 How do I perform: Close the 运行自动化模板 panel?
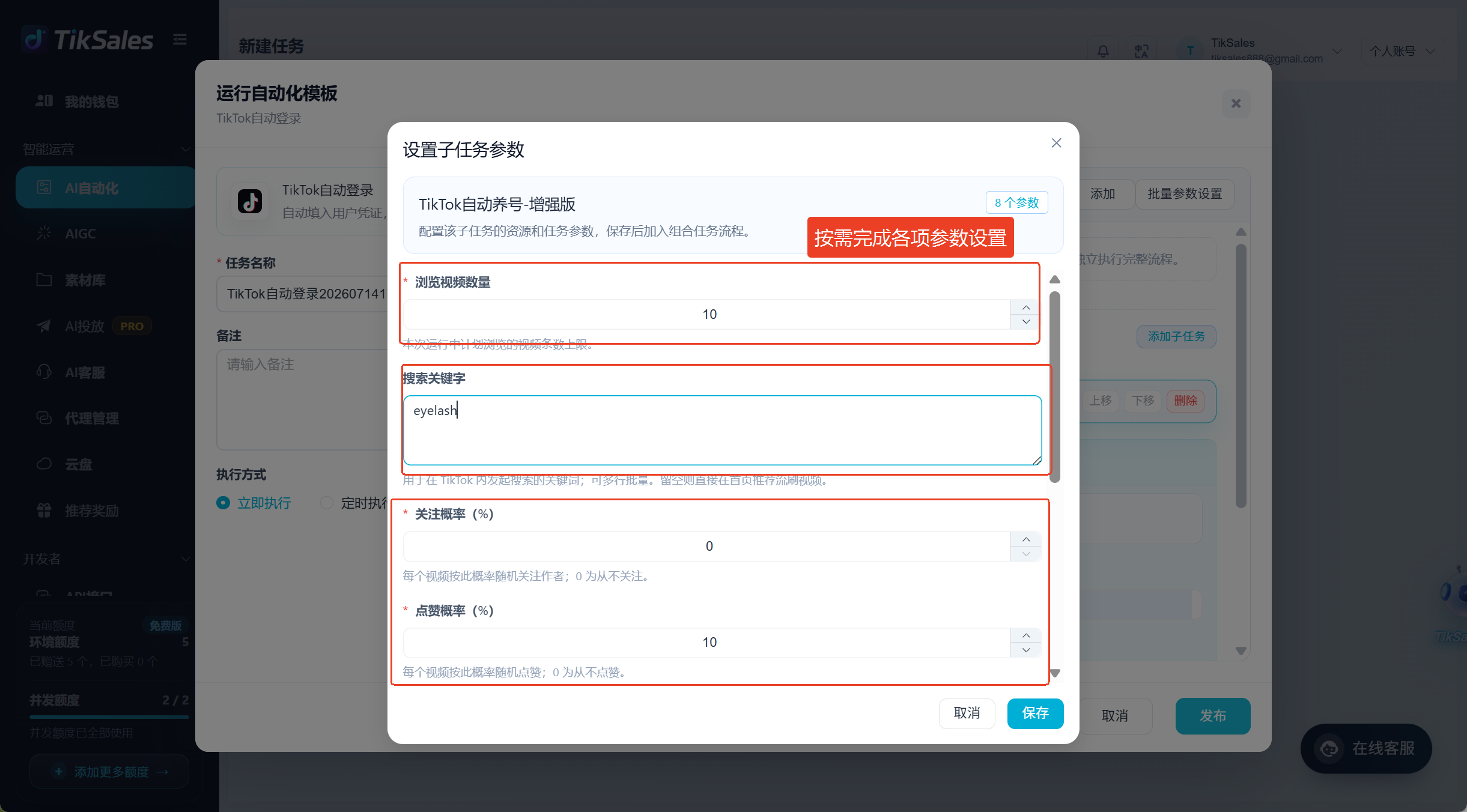pos(1236,103)
